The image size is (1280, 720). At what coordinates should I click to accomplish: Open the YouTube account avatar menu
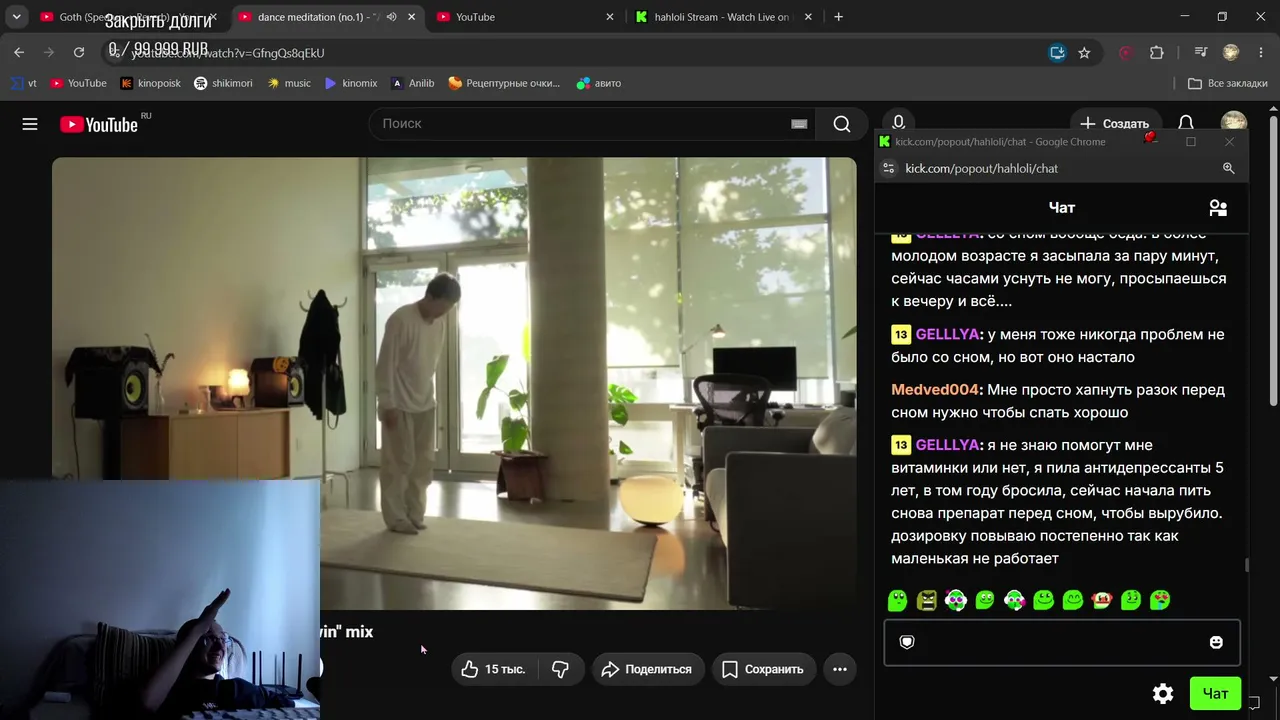tap(1234, 122)
